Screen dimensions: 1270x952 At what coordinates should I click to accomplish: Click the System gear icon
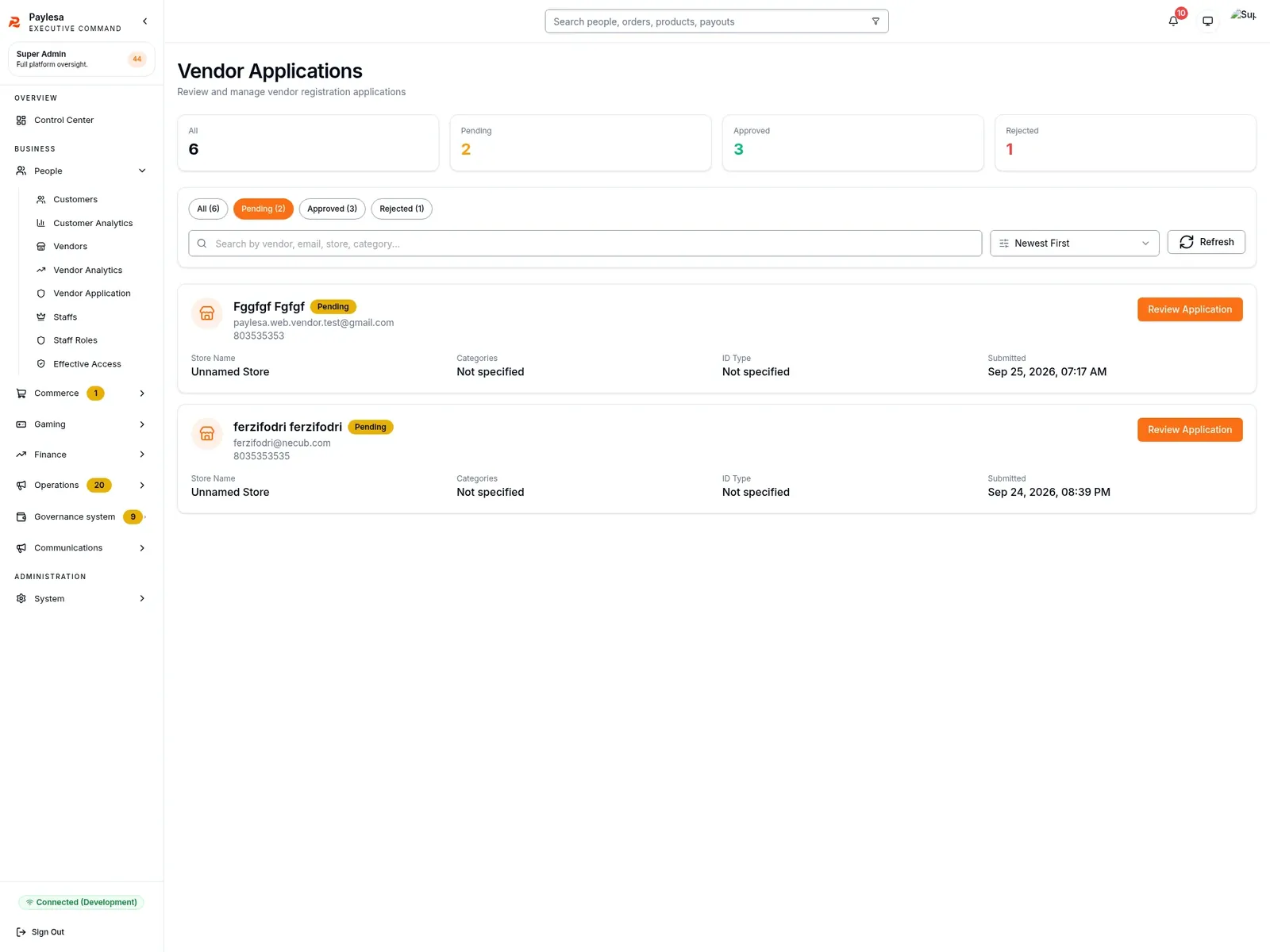tap(21, 599)
